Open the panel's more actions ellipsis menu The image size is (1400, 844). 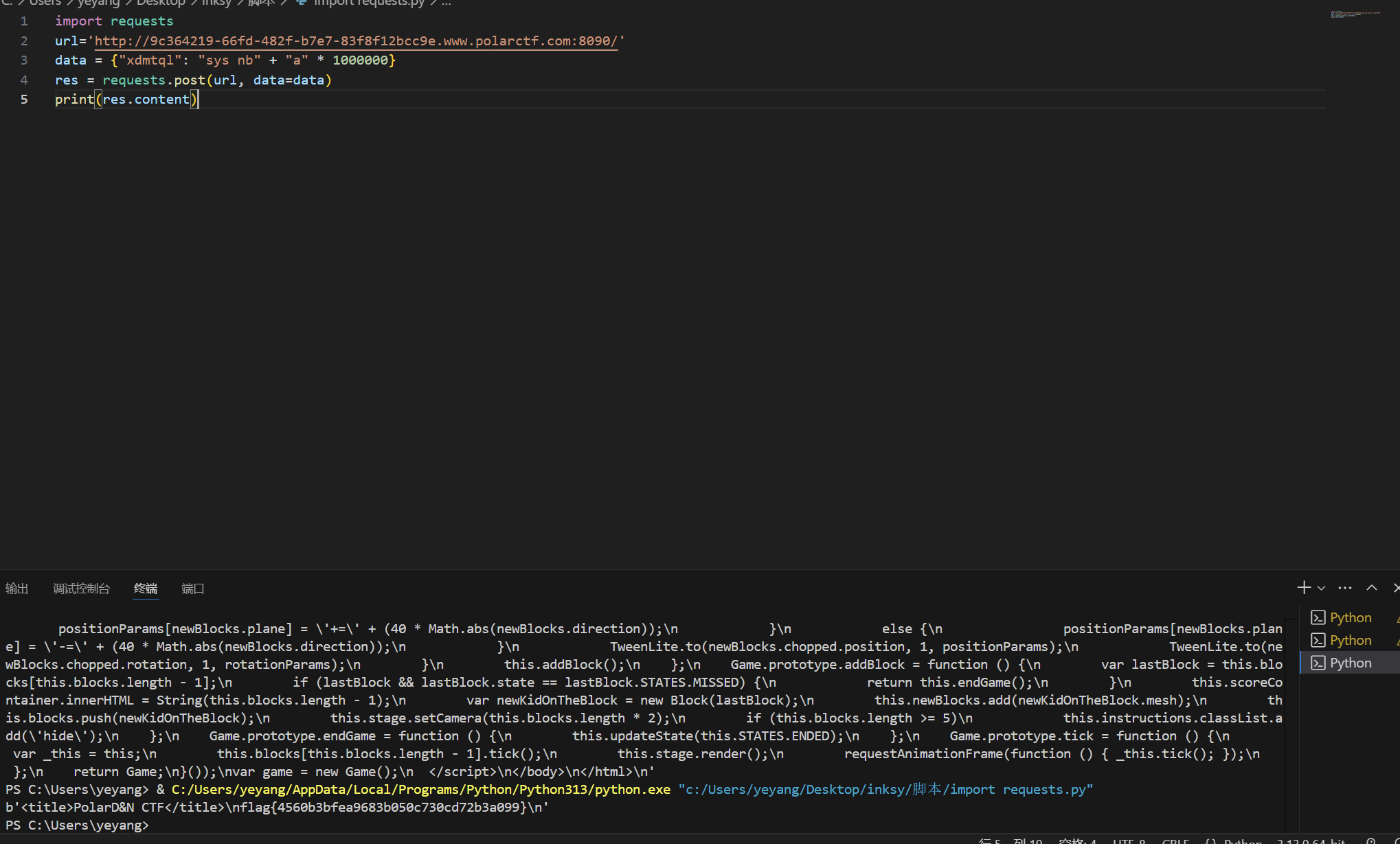(x=1345, y=588)
